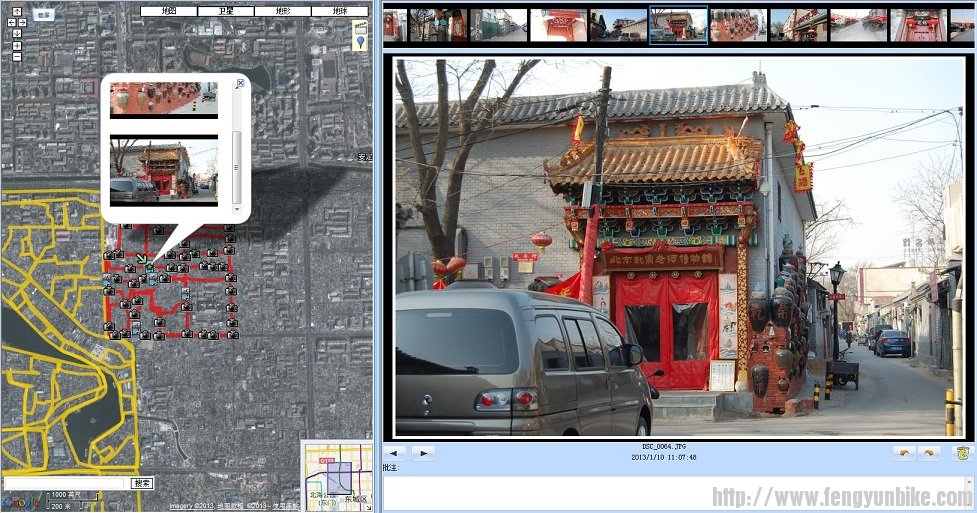Close the photo popup balloon on map
The image size is (977, 513).
(x=240, y=84)
